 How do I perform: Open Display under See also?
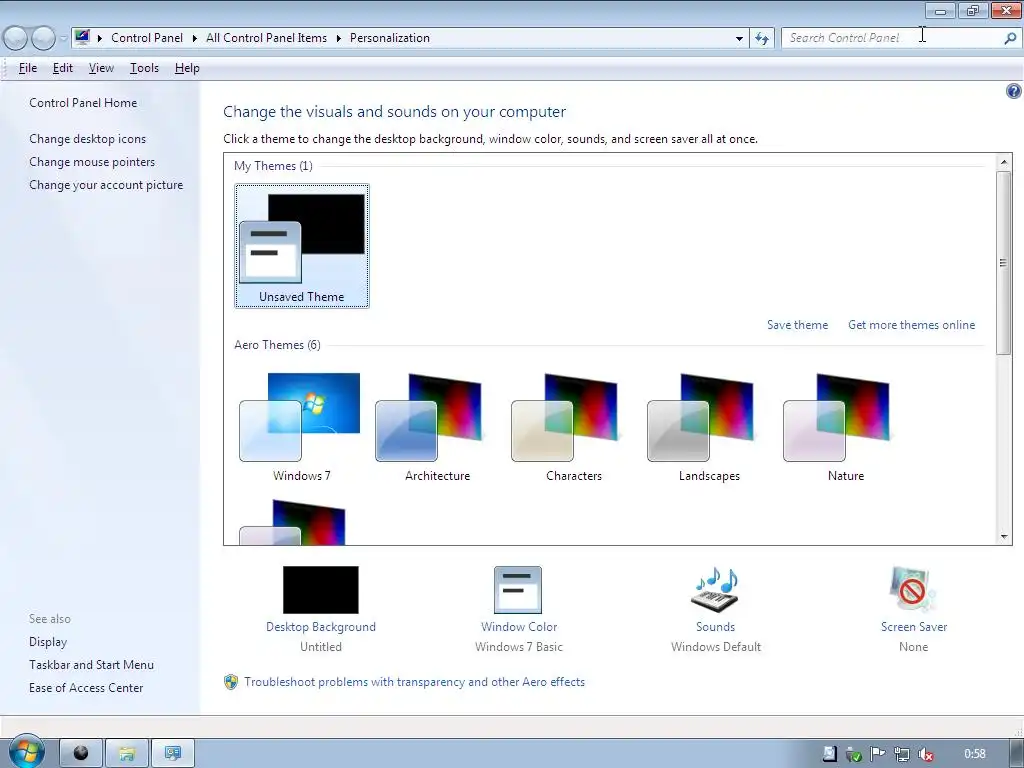click(48, 642)
